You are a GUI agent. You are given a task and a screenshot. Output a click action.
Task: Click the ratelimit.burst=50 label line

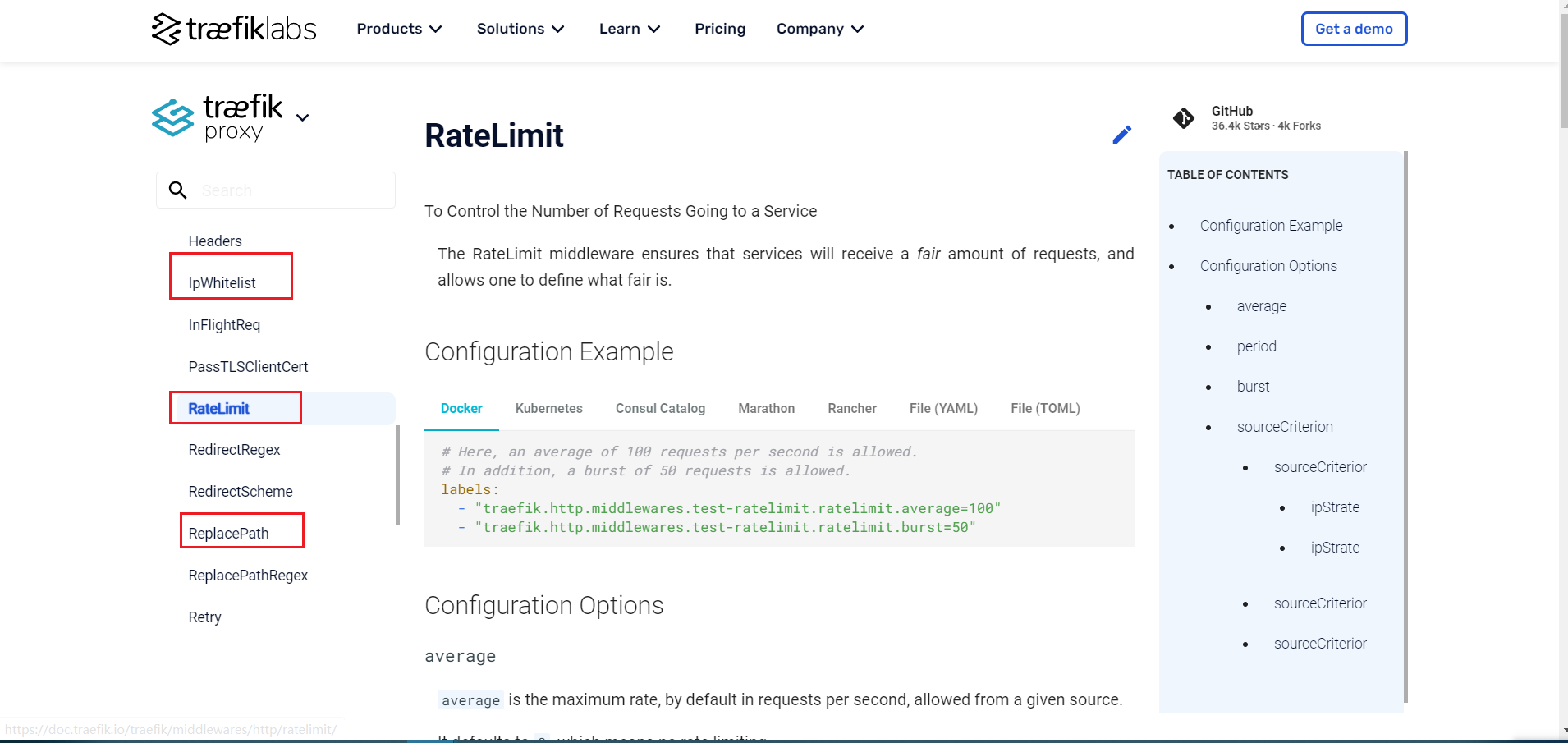click(x=724, y=527)
